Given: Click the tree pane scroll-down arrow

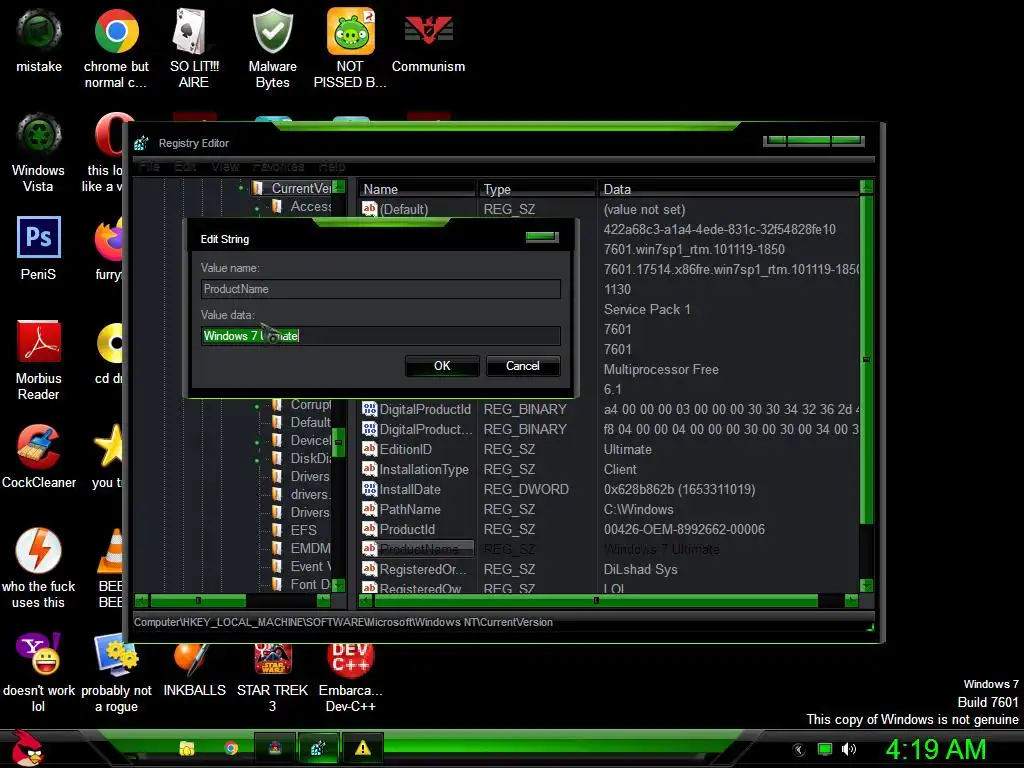Looking at the screenshot, I should (x=338, y=585).
